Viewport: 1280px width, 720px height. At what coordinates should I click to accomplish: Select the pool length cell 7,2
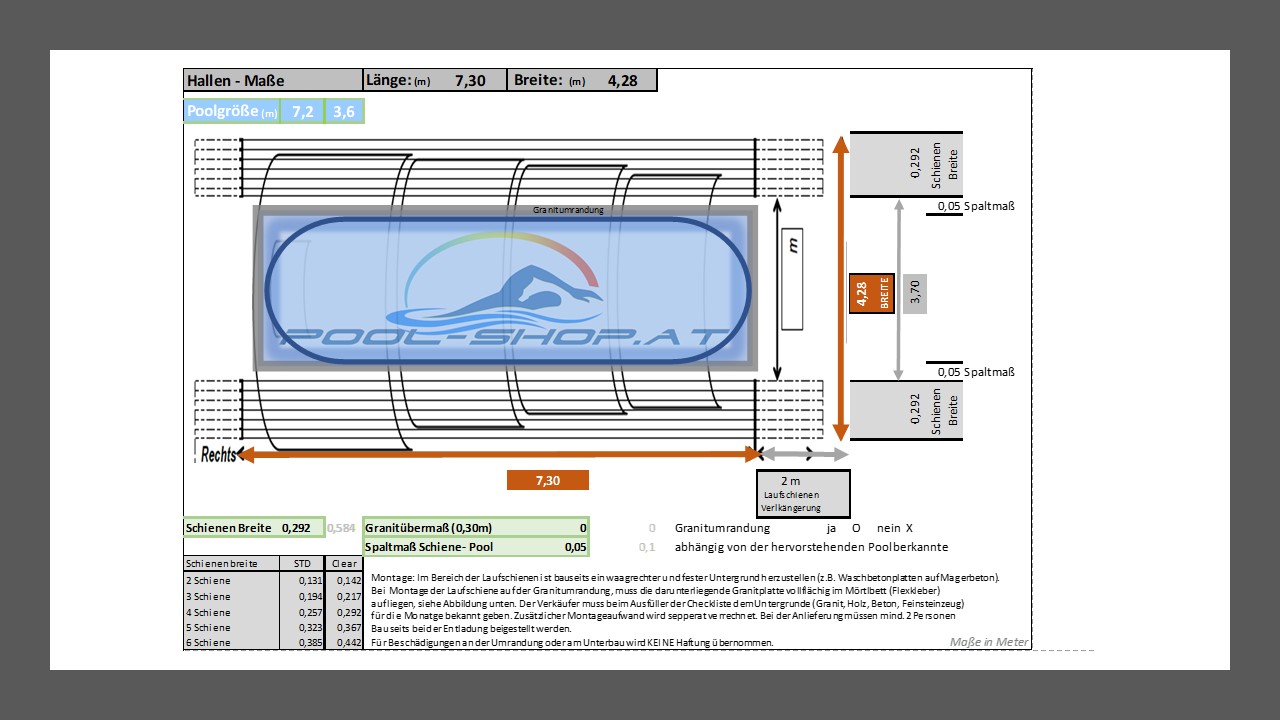[x=302, y=111]
